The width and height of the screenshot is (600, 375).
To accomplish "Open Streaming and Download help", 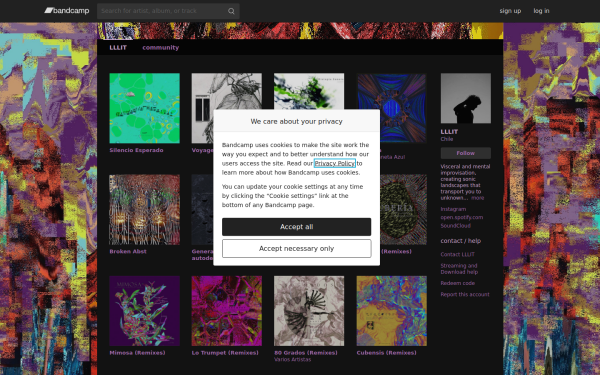I will pyautogui.click(x=459, y=269).
